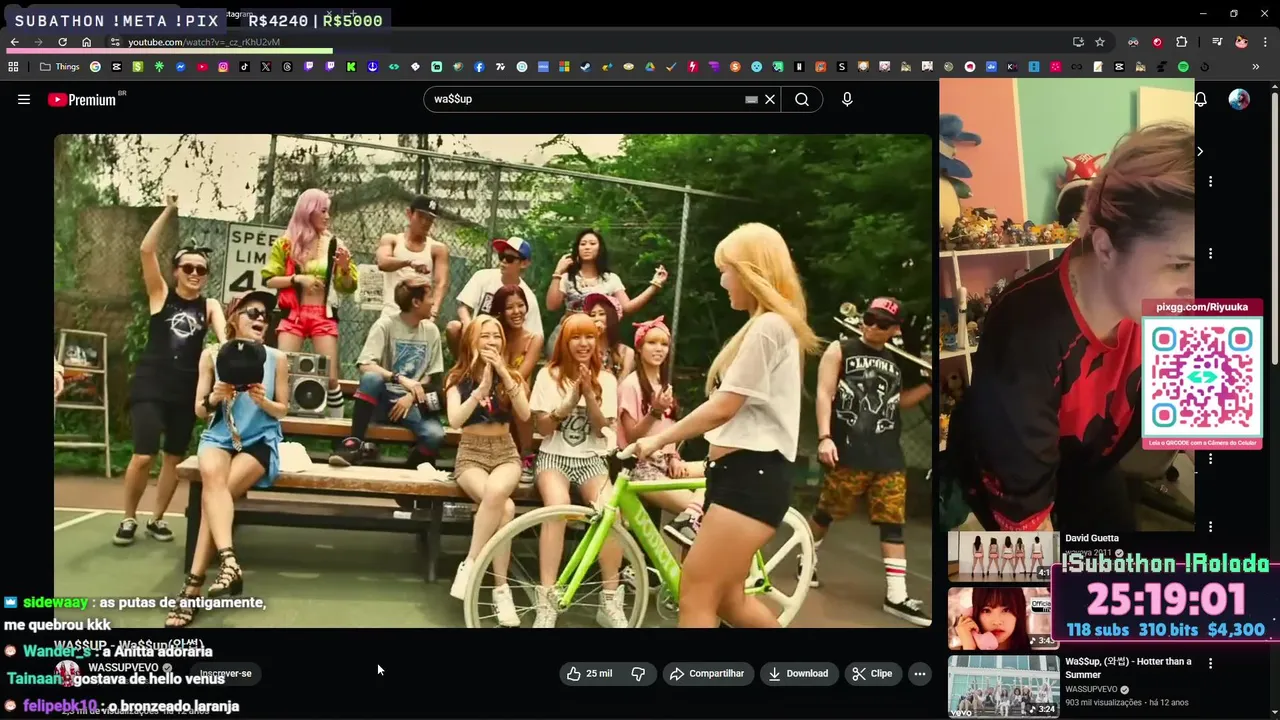This screenshot has width=1280, height=720.
Task: Open the Kick bookmark
Action: tap(351, 67)
